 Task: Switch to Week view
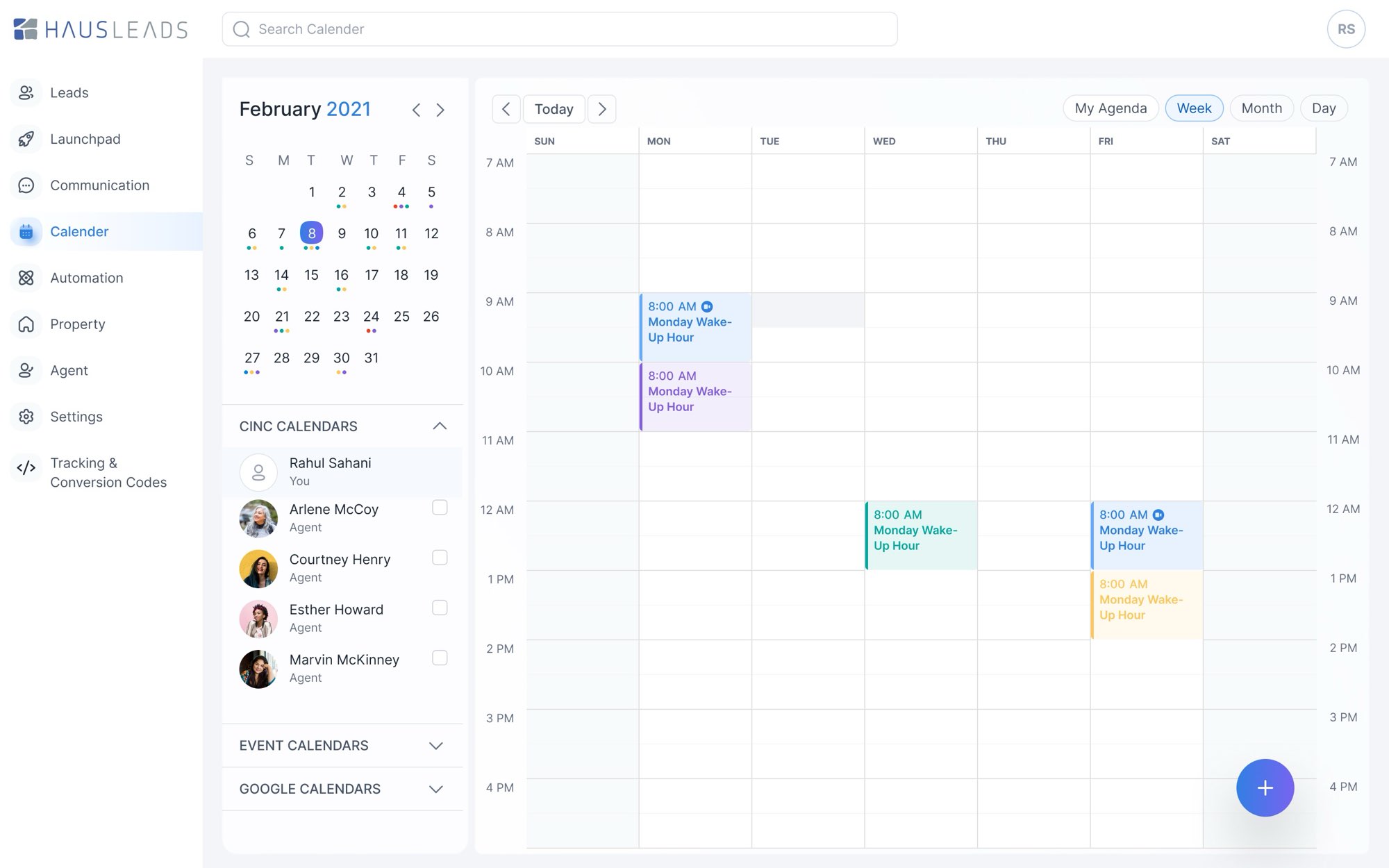(1194, 108)
